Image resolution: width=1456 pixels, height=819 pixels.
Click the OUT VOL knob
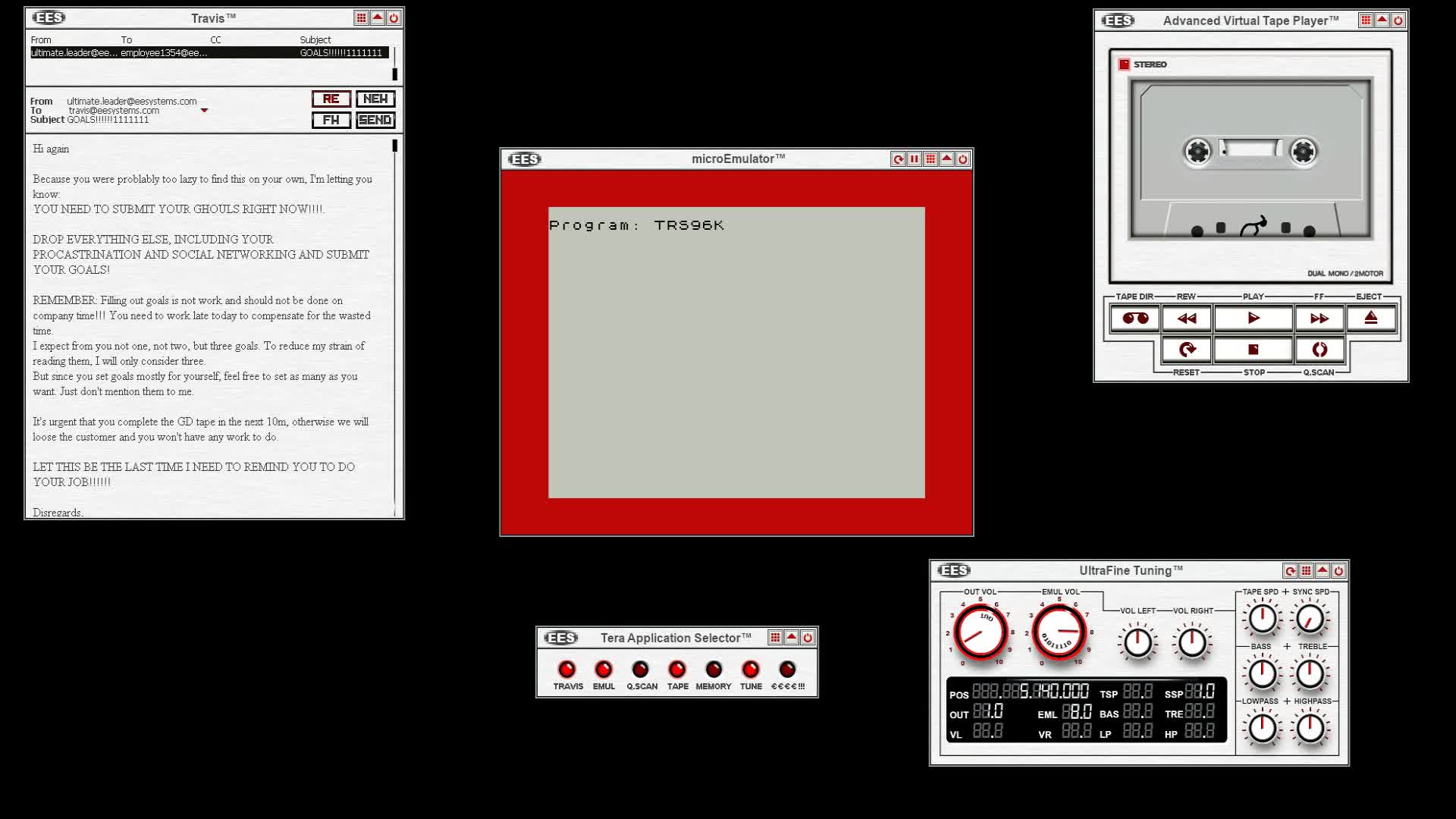980,633
